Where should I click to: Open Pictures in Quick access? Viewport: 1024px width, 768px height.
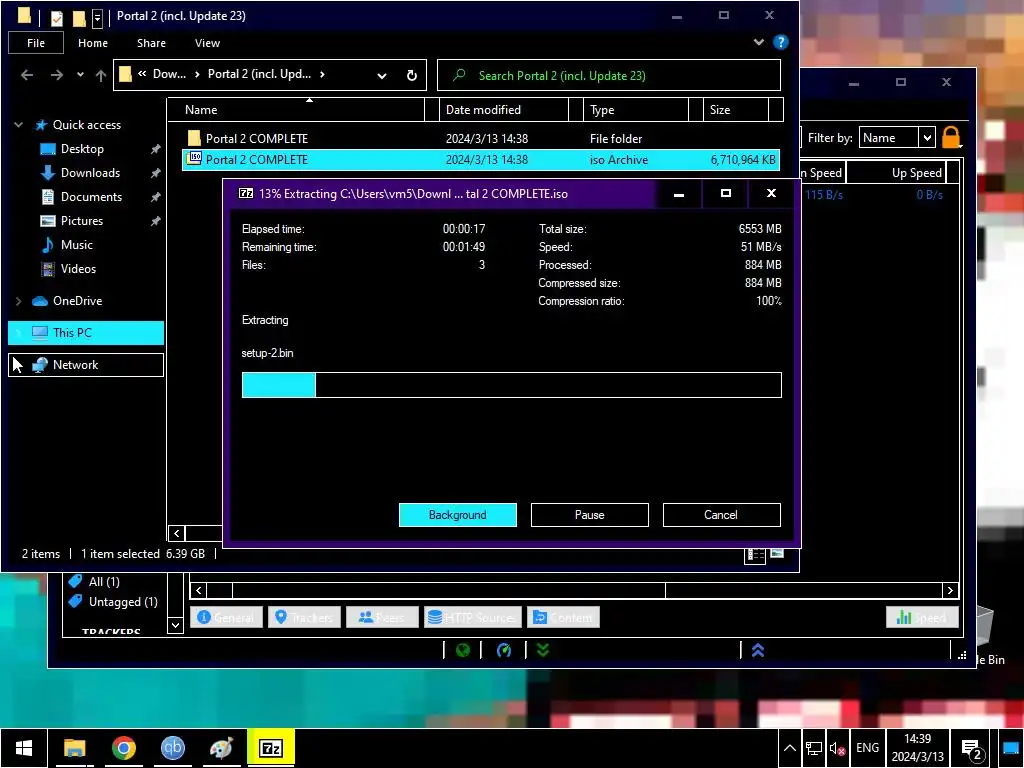pyautogui.click(x=82, y=221)
